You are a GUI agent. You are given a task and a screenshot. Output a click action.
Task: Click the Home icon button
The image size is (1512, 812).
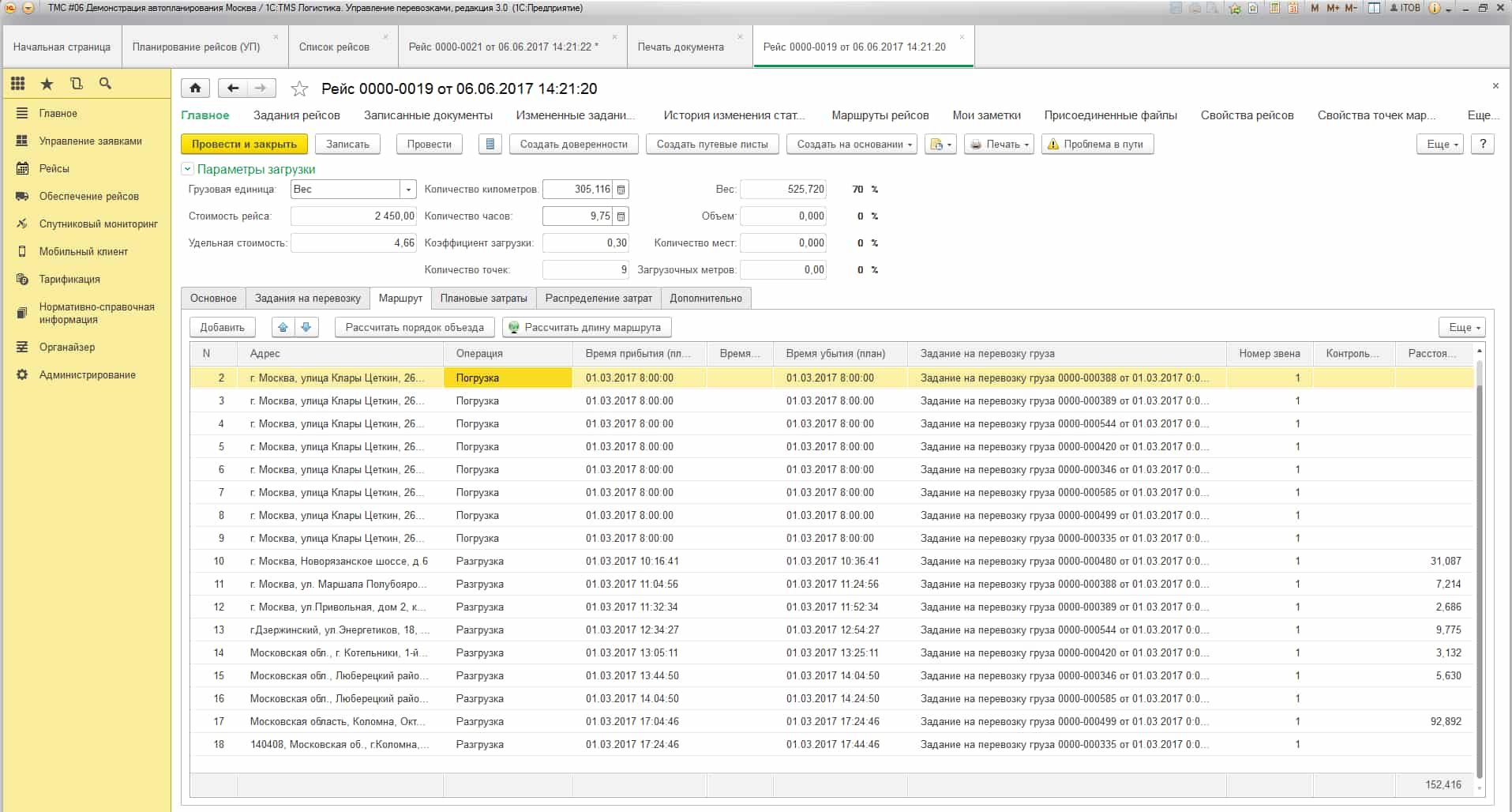(x=195, y=88)
